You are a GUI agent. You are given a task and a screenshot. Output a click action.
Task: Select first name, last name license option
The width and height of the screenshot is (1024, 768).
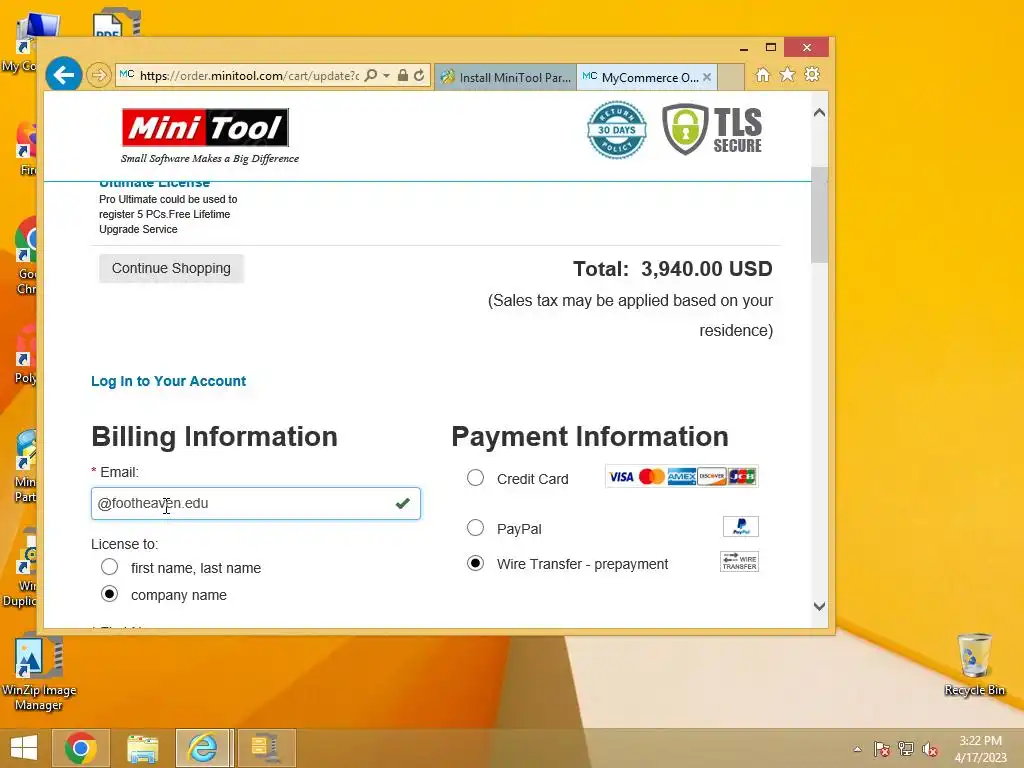[x=110, y=567]
